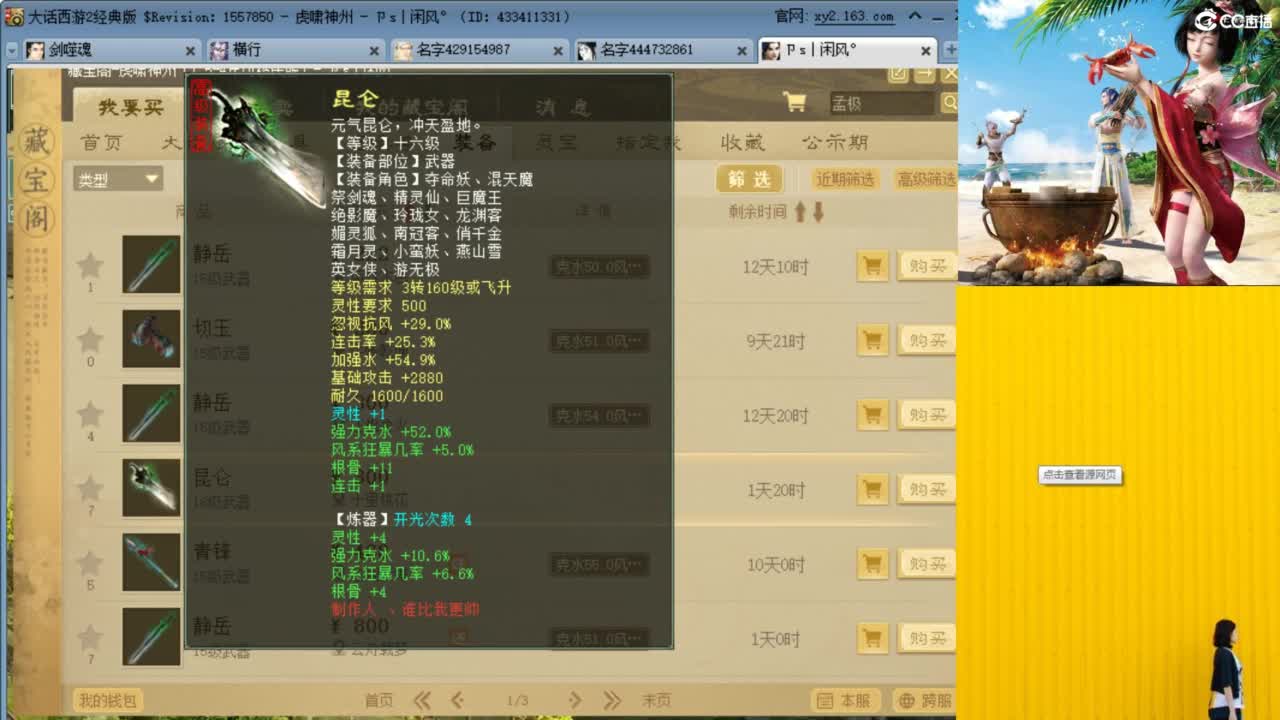
Task: Star the 昆仑 weapon listing
Action: coord(90,489)
